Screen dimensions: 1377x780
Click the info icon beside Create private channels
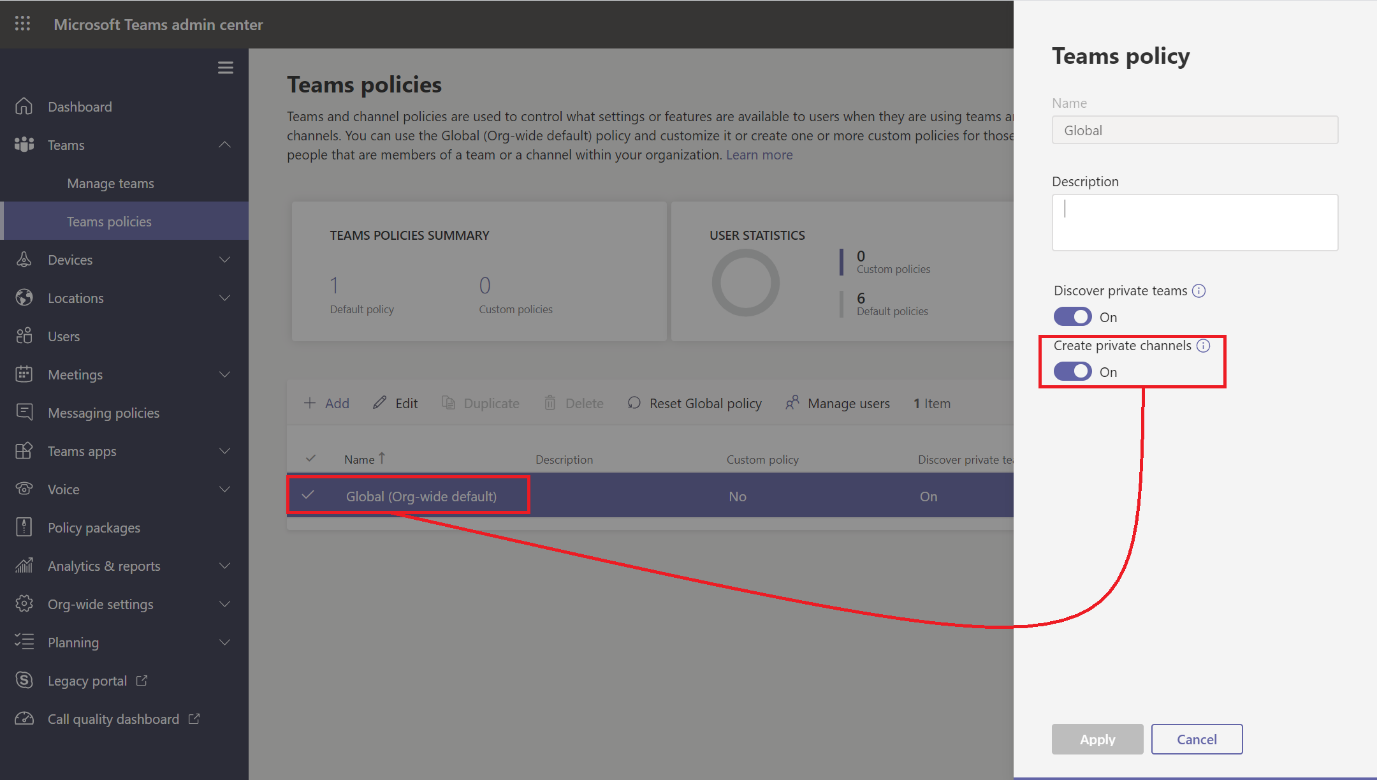click(1203, 344)
